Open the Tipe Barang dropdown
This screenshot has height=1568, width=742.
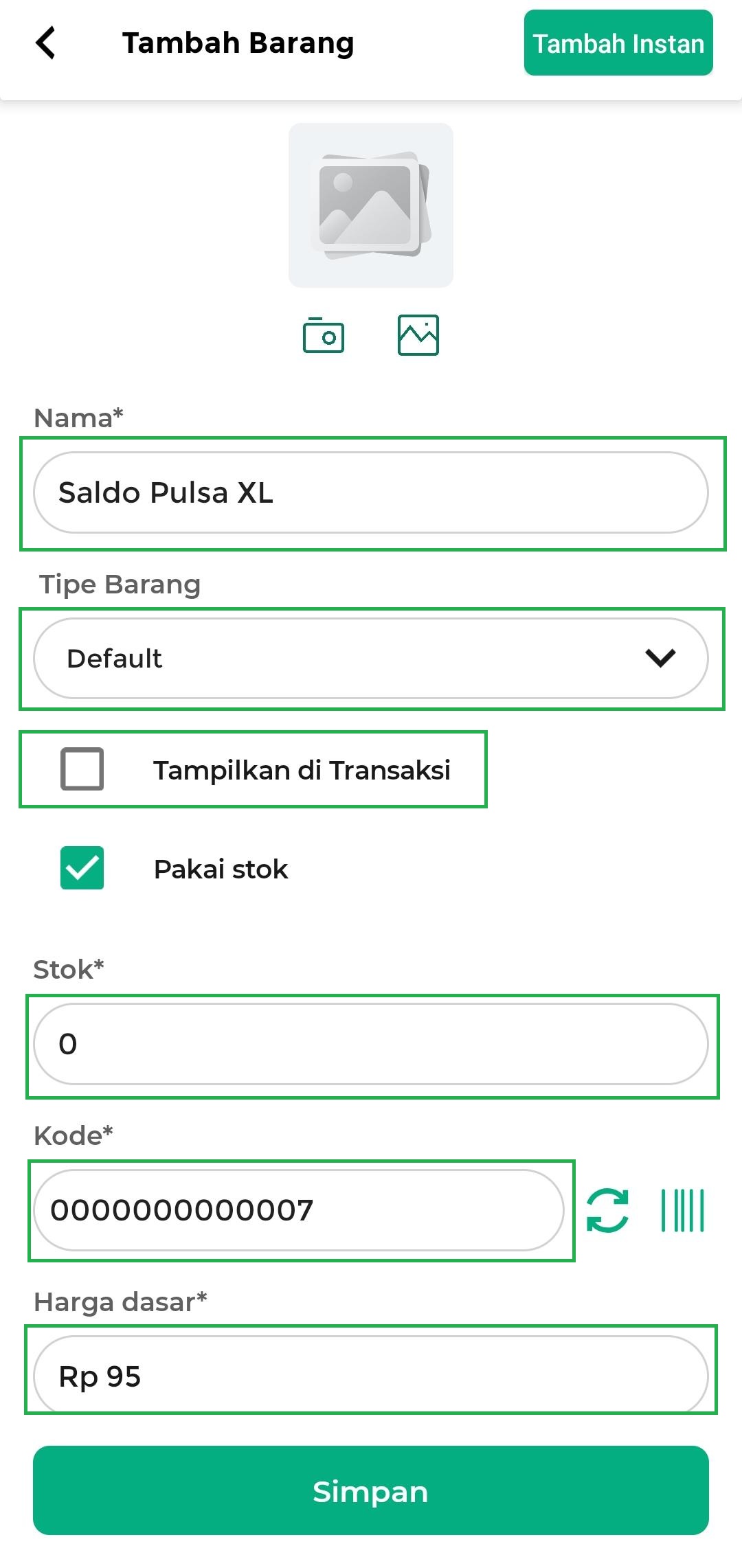point(371,658)
